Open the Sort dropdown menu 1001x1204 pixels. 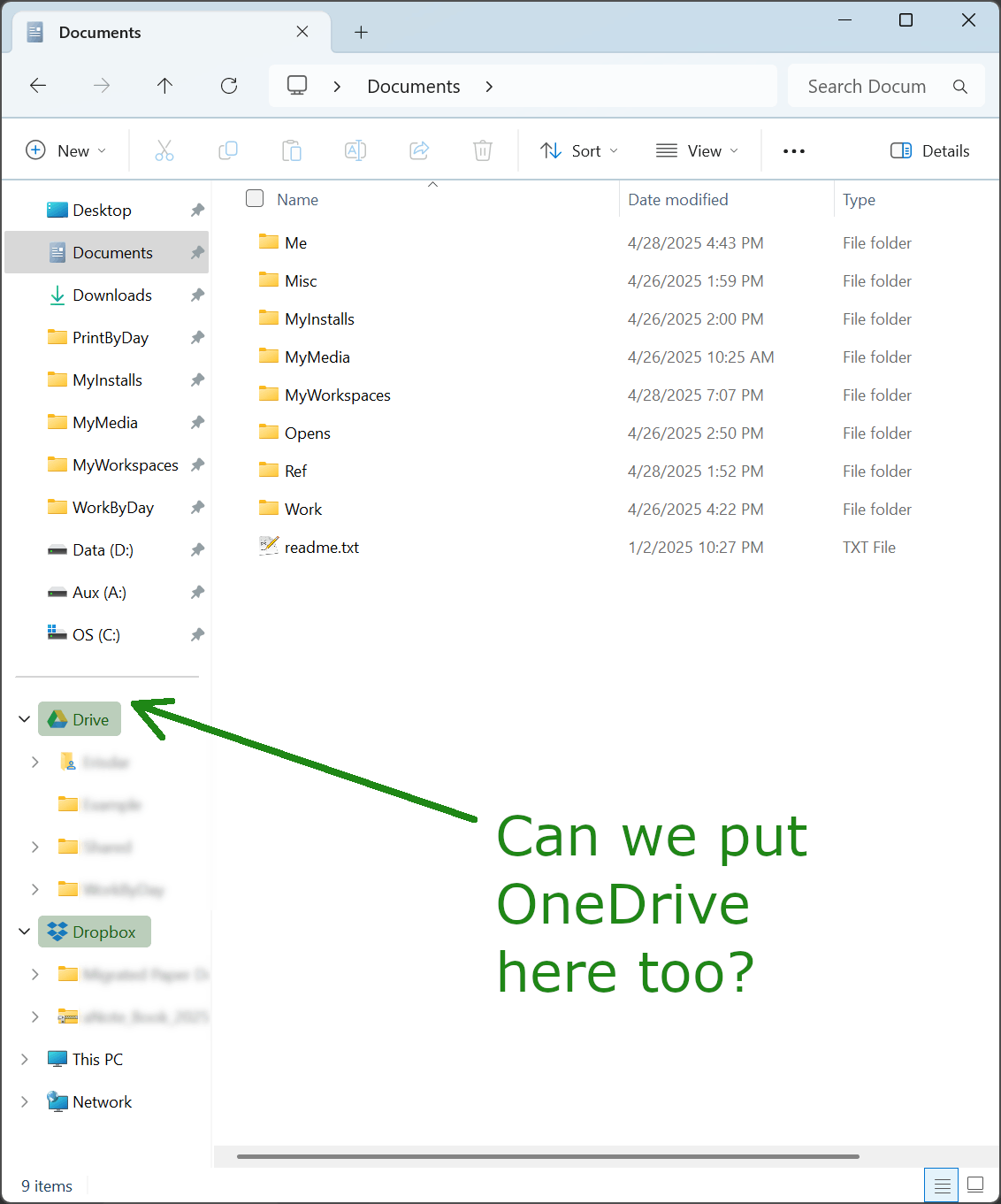click(x=579, y=151)
